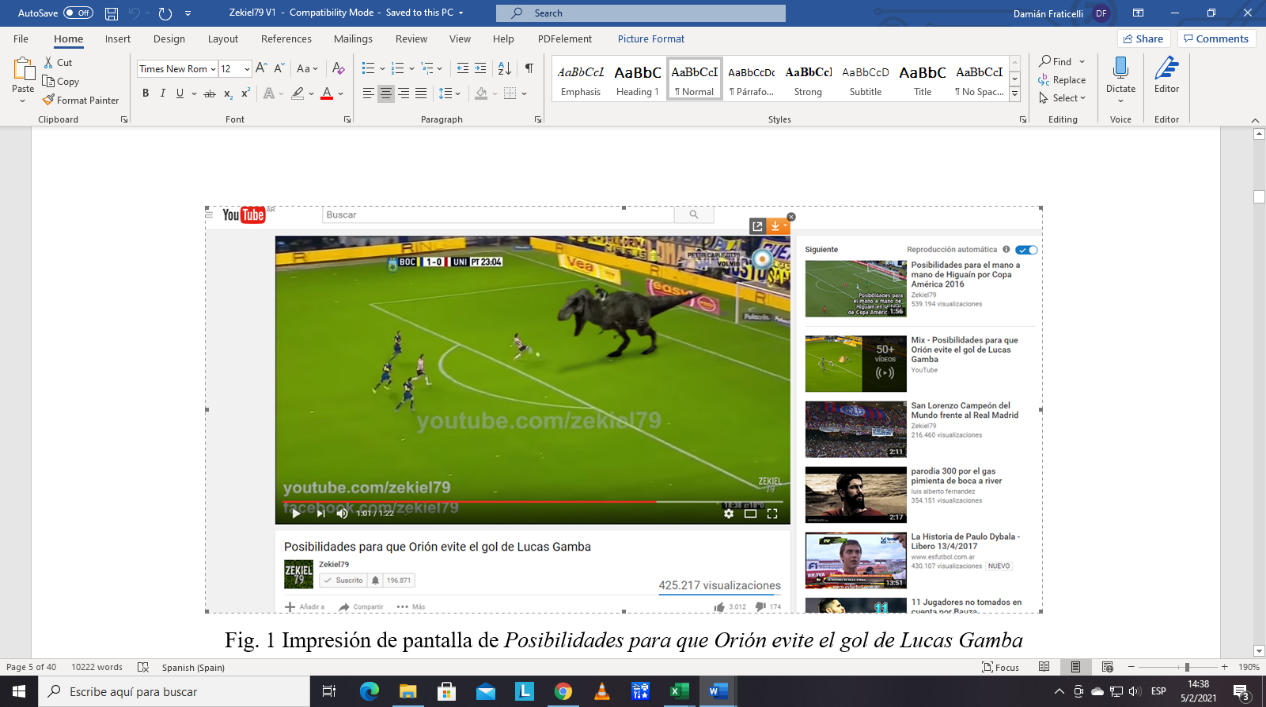1266x707 pixels.
Task: Open the font size dropdown
Action: coord(247,69)
